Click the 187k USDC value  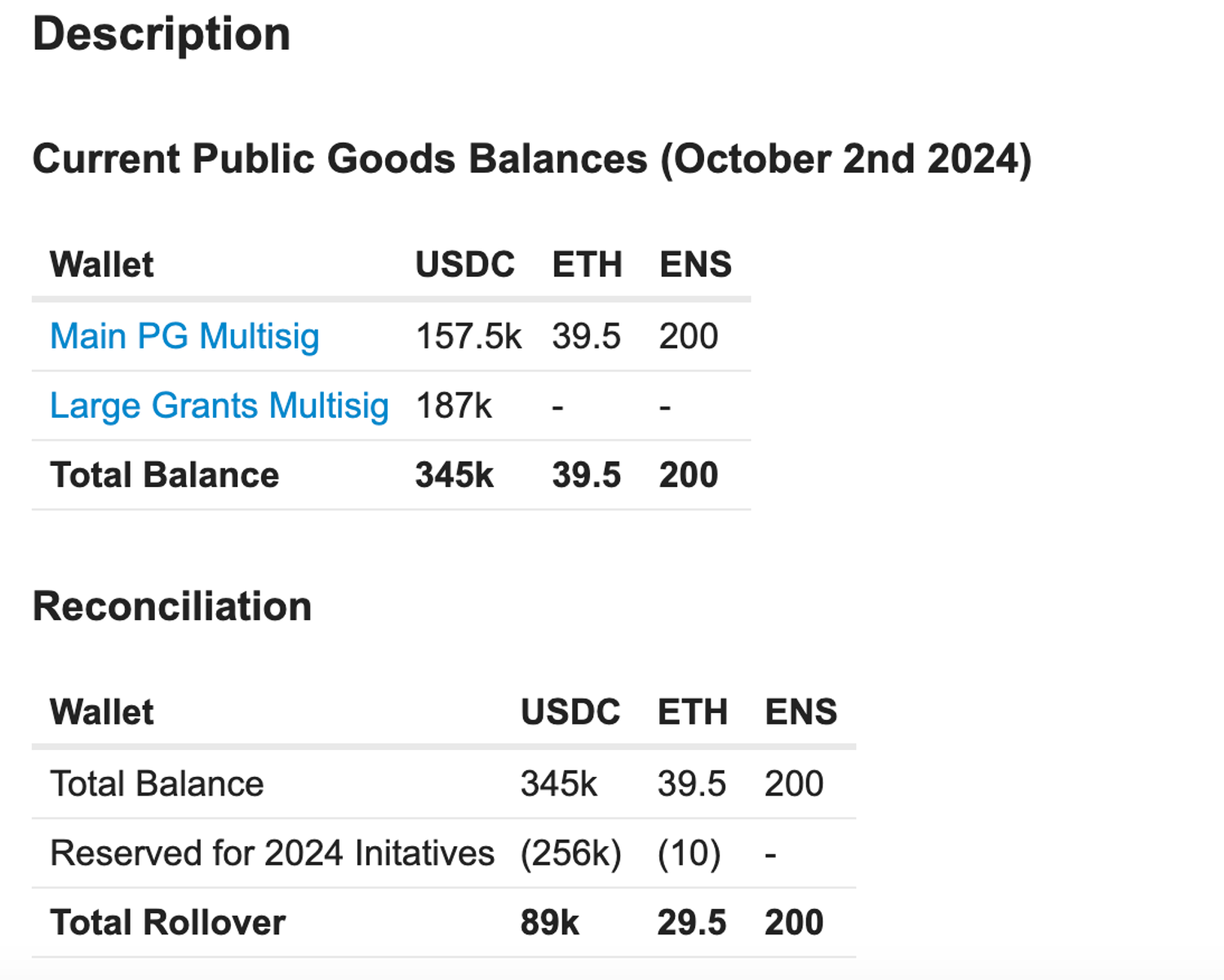coord(454,406)
